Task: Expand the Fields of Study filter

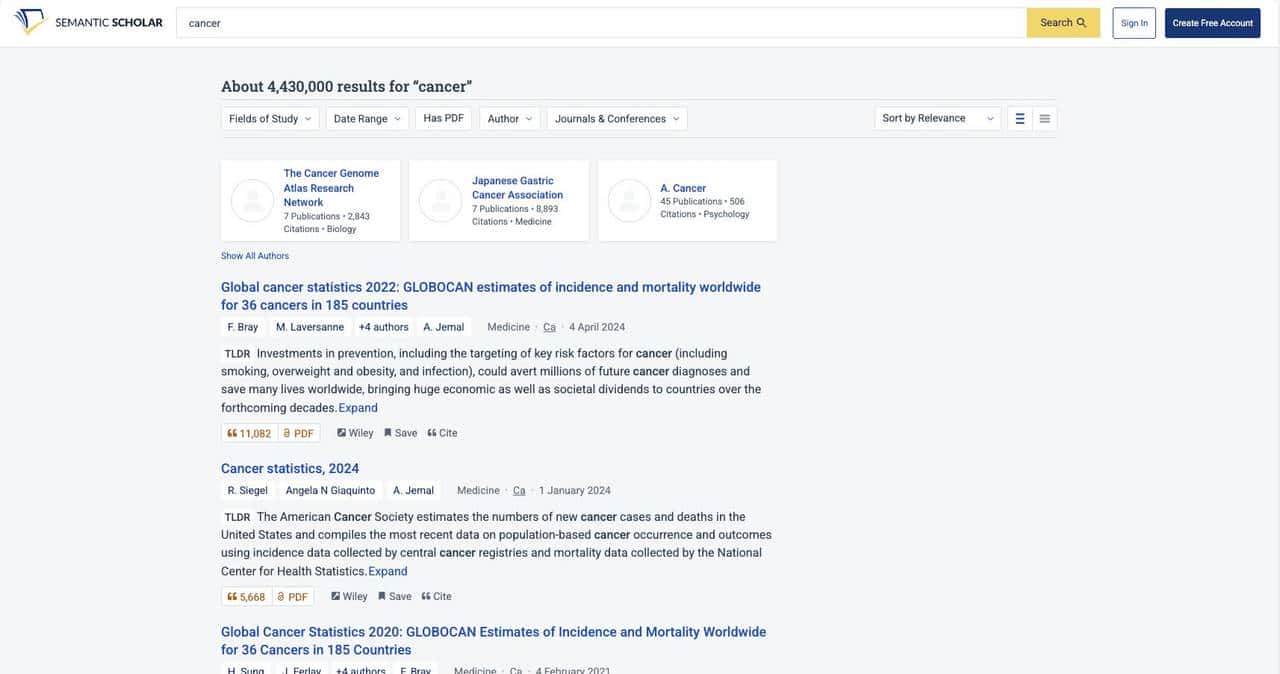Action: tap(270, 118)
